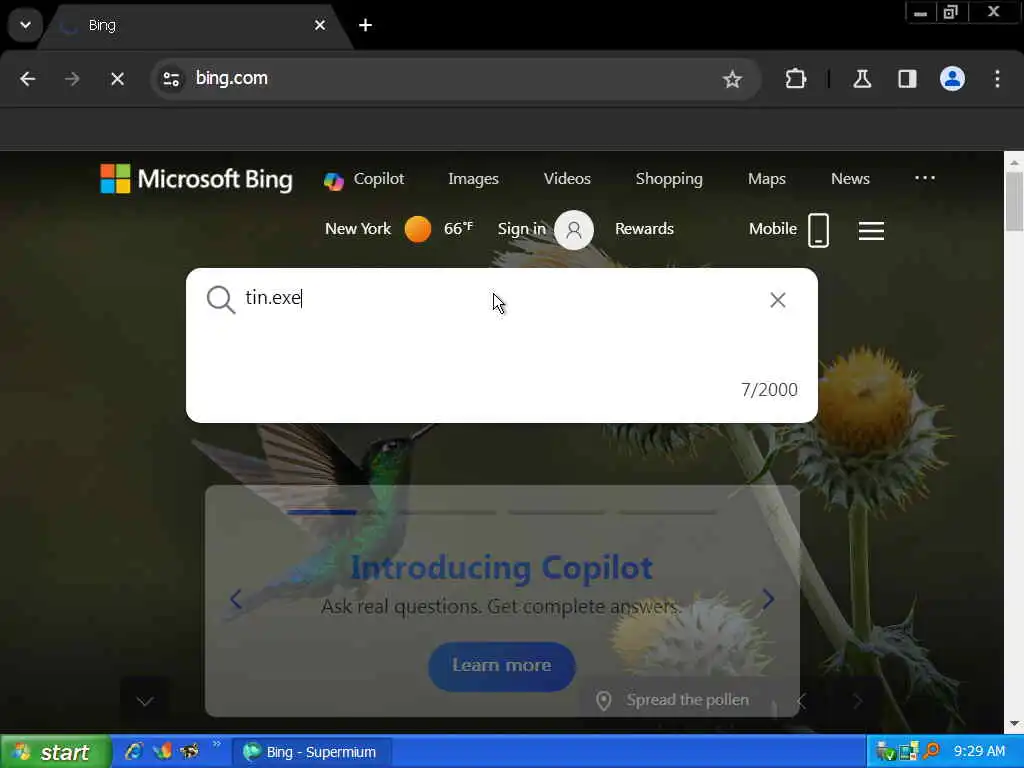Open Copilot from the Bing nav

coord(364,179)
